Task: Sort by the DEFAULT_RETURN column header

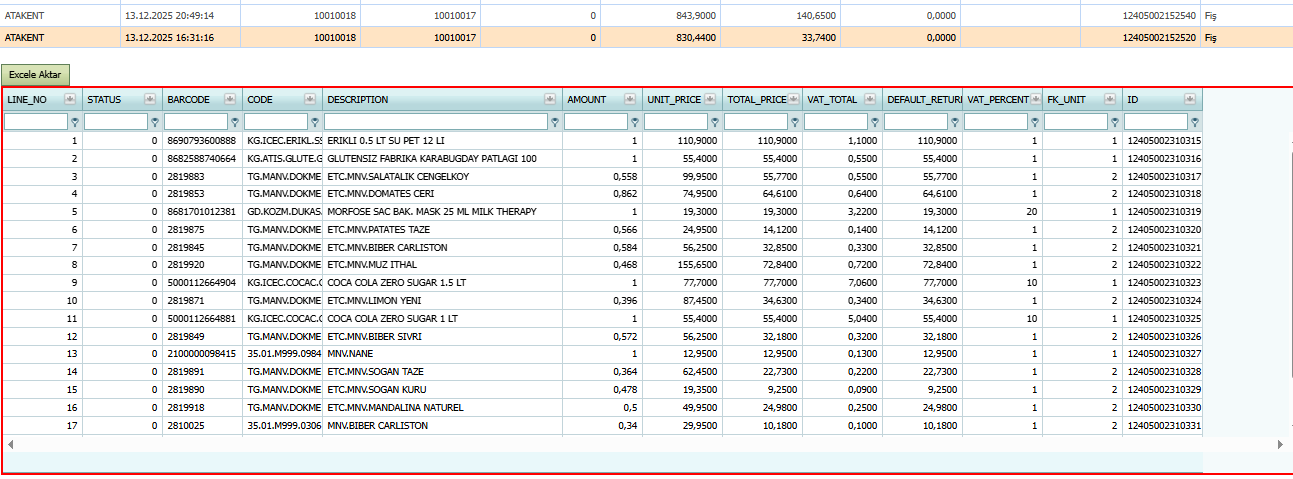Action: coord(923,100)
